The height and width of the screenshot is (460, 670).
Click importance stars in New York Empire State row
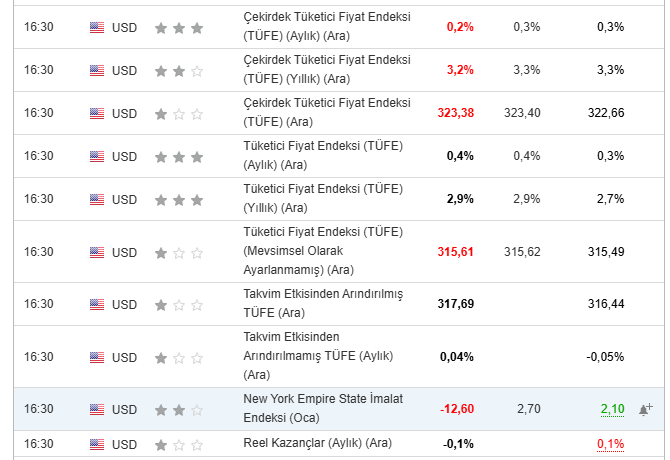click(x=179, y=410)
